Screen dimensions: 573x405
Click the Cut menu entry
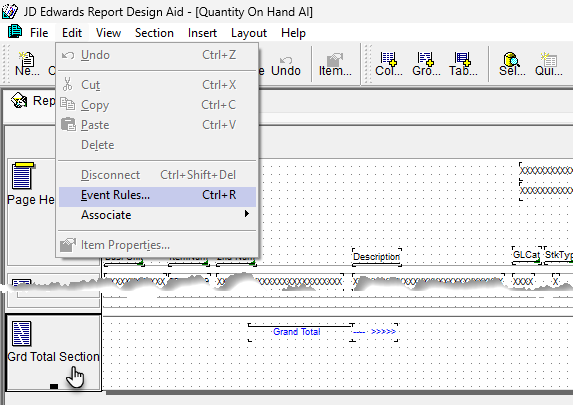tap(157, 85)
